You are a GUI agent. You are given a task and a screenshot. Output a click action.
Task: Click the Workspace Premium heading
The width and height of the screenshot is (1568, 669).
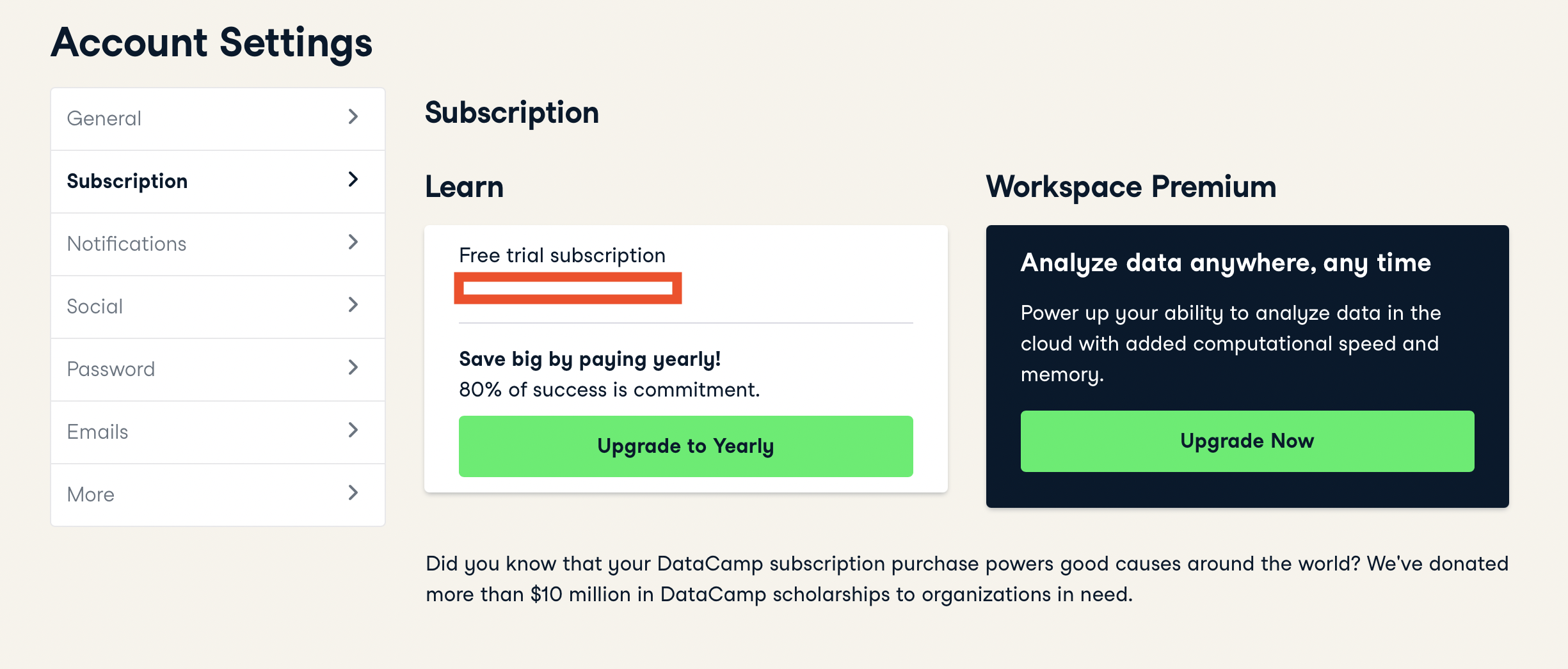point(1131,187)
